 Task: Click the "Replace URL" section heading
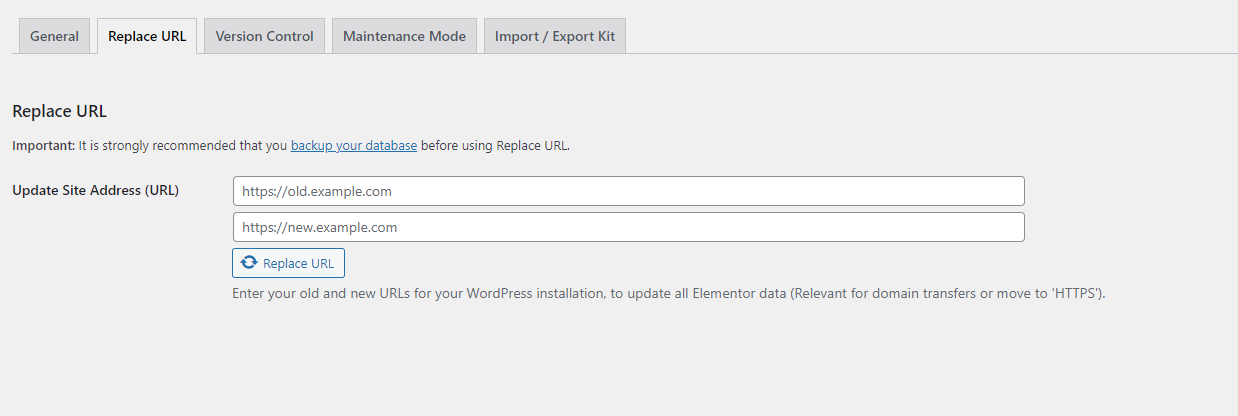(59, 111)
